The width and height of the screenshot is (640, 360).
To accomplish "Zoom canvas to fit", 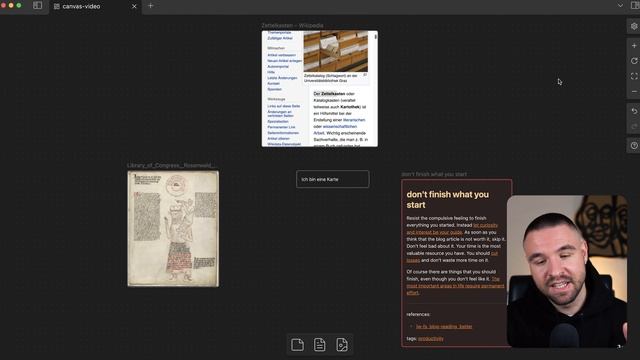I will coord(634,76).
